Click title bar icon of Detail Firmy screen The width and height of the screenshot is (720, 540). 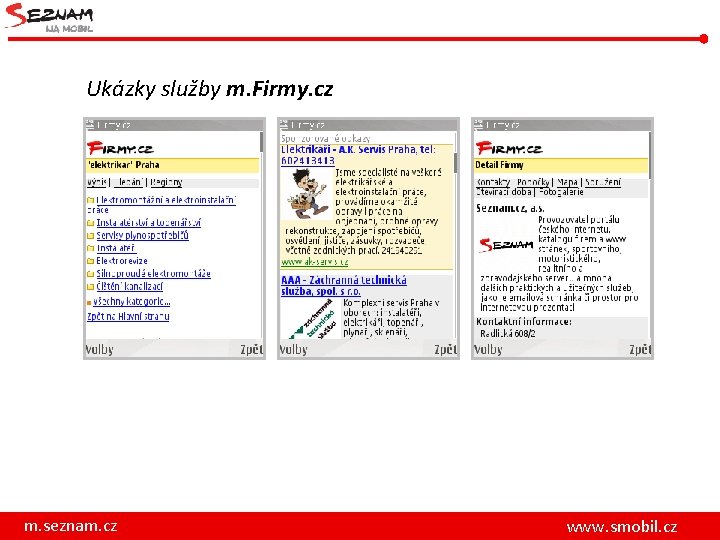tap(478, 124)
